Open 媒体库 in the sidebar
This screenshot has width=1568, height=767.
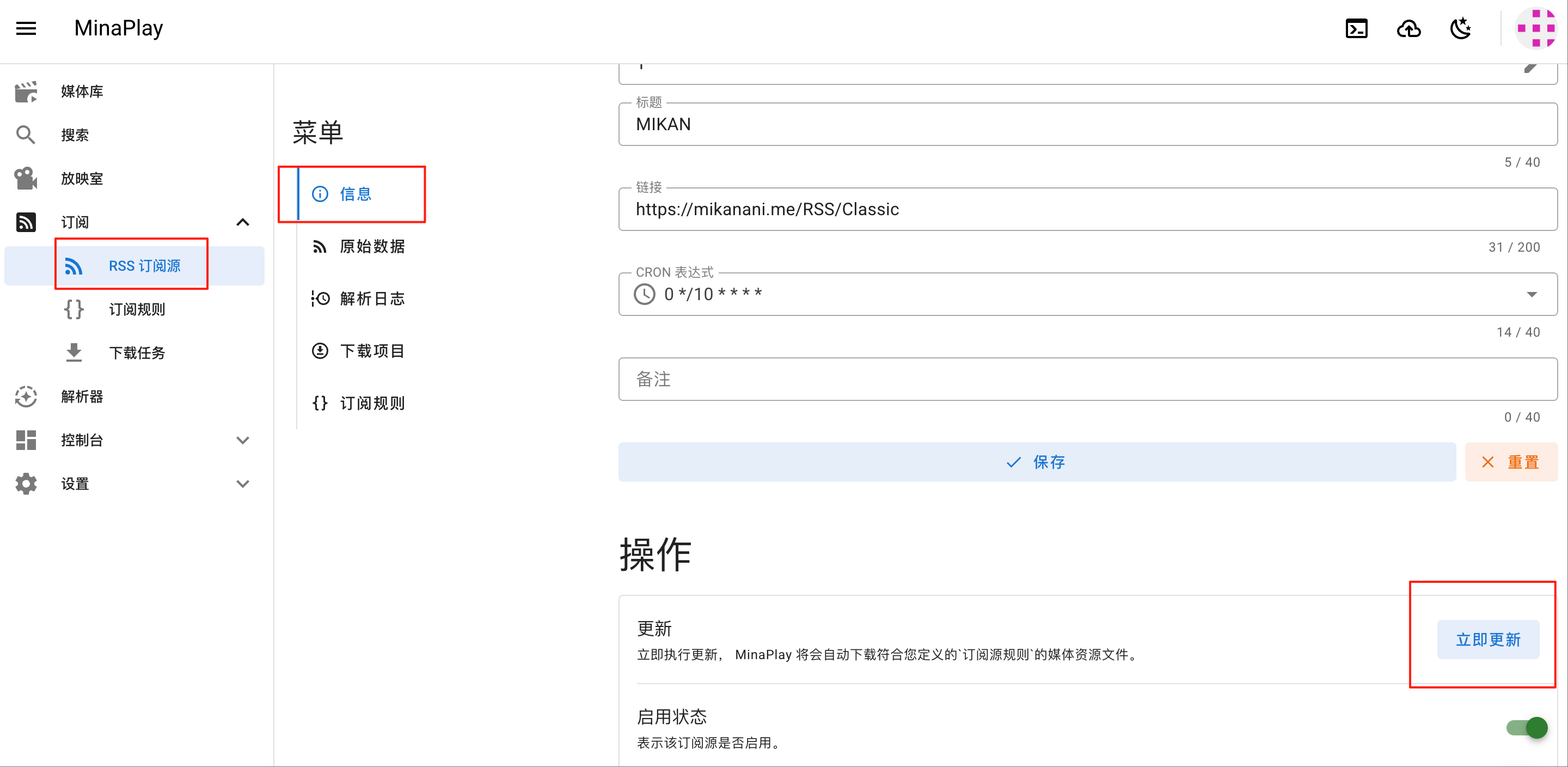click(134, 92)
